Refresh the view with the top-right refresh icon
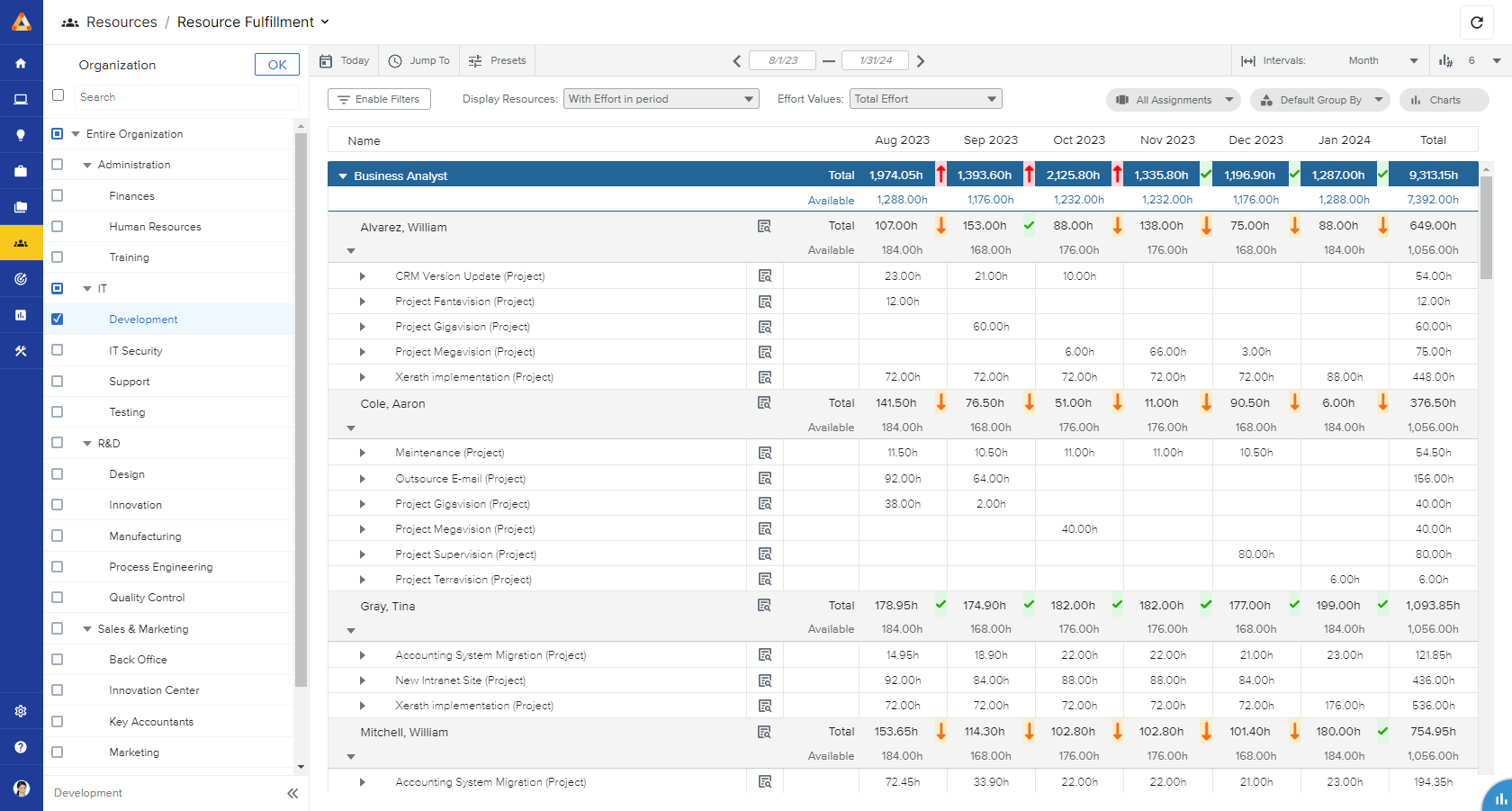Screen dimensions: 1512x811 [x=1477, y=23]
